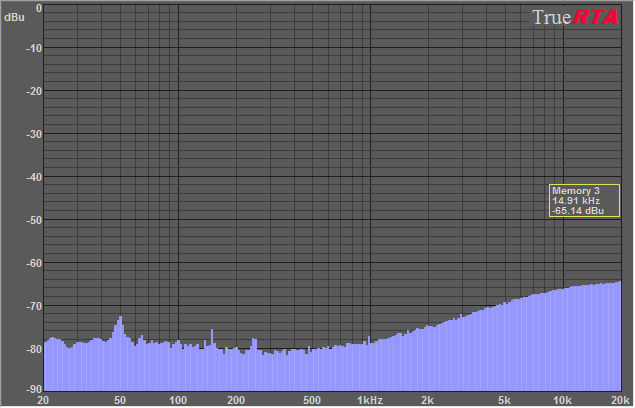635x408 pixels.
Task: Click the 'dBu' axis unit label
Action: [x=14, y=17]
